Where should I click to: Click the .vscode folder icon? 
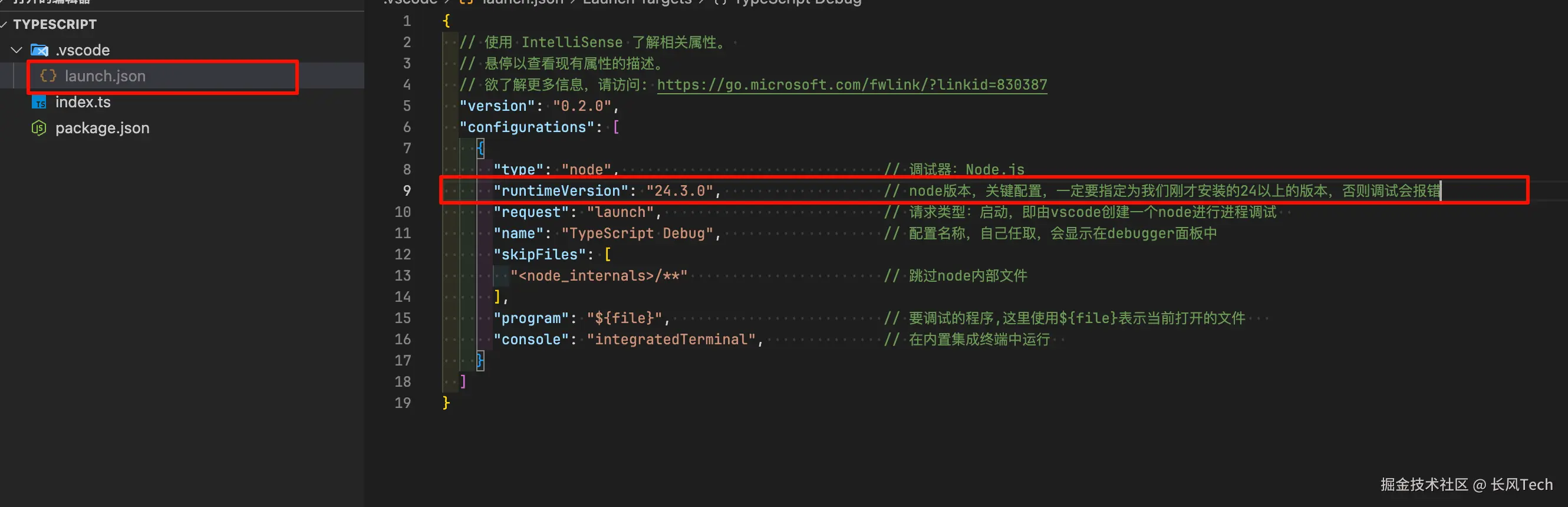click(39, 50)
